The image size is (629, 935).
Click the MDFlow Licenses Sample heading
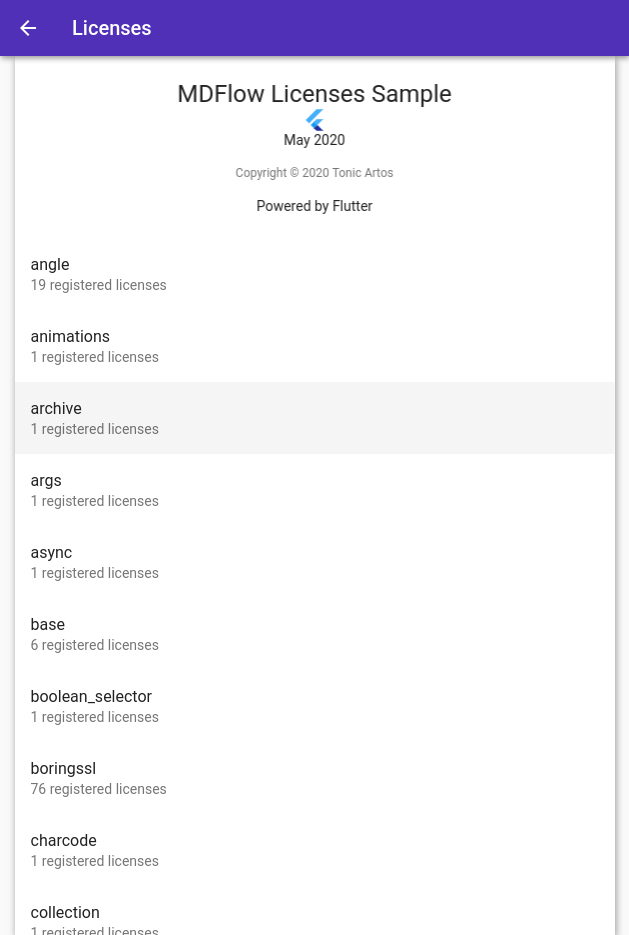click(x=314, y=94)
